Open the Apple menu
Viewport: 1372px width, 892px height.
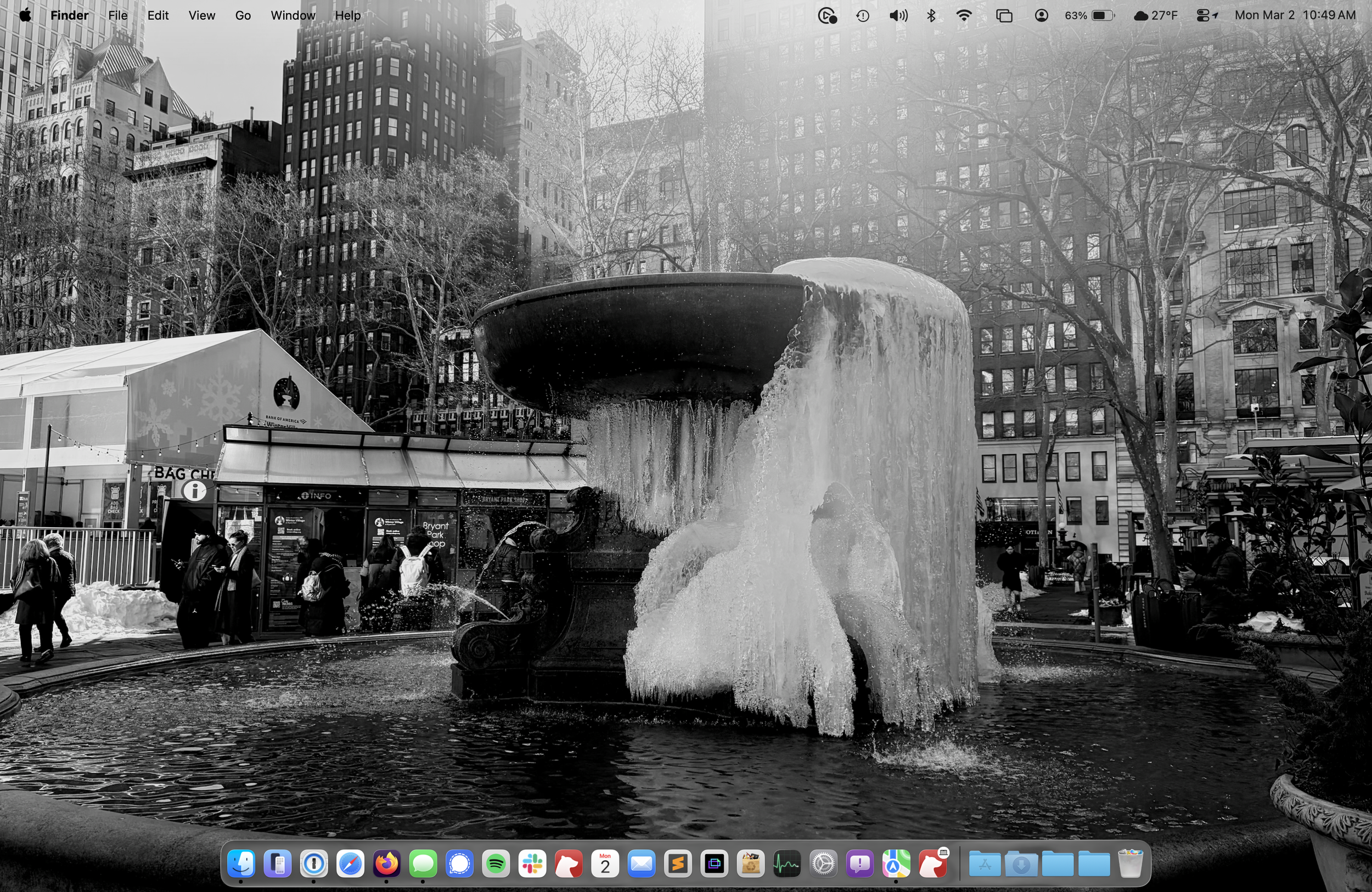click(x=25, y=15)
